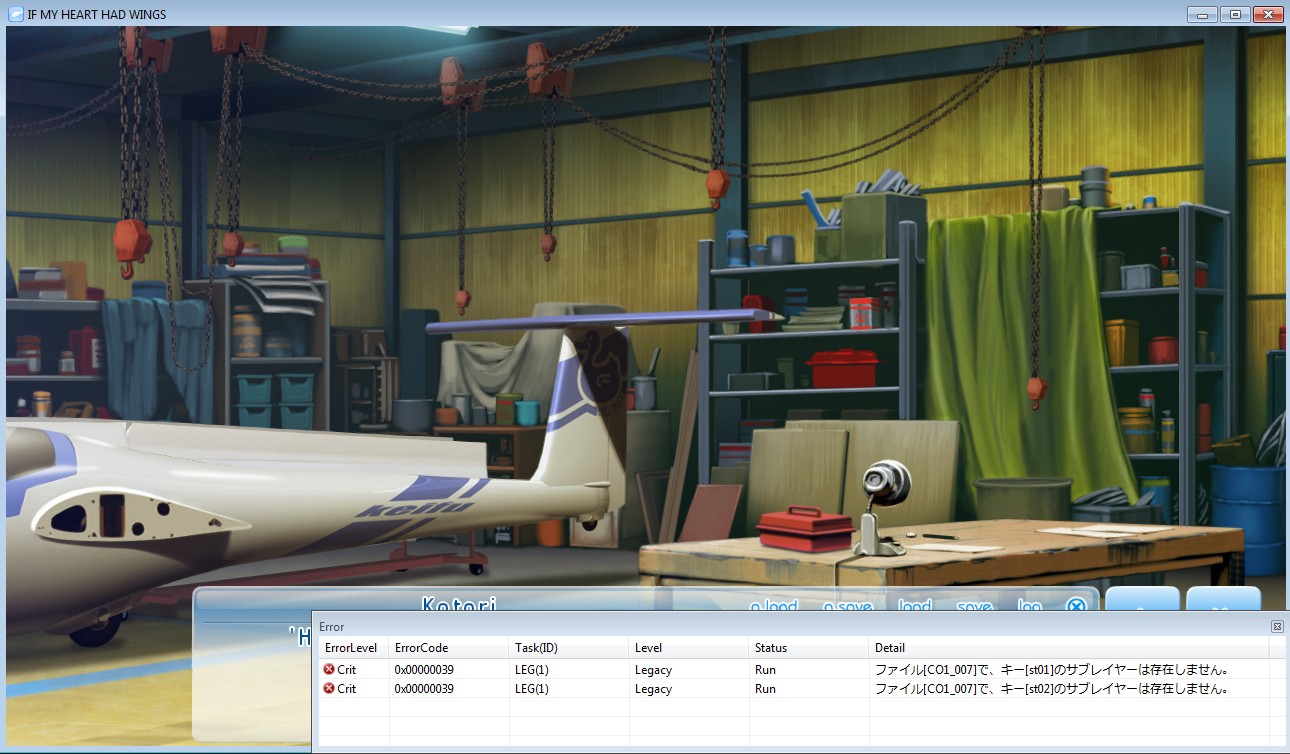Click the red Crit icon in second error row
The image size is (1290, 754).
pos(329,689)
